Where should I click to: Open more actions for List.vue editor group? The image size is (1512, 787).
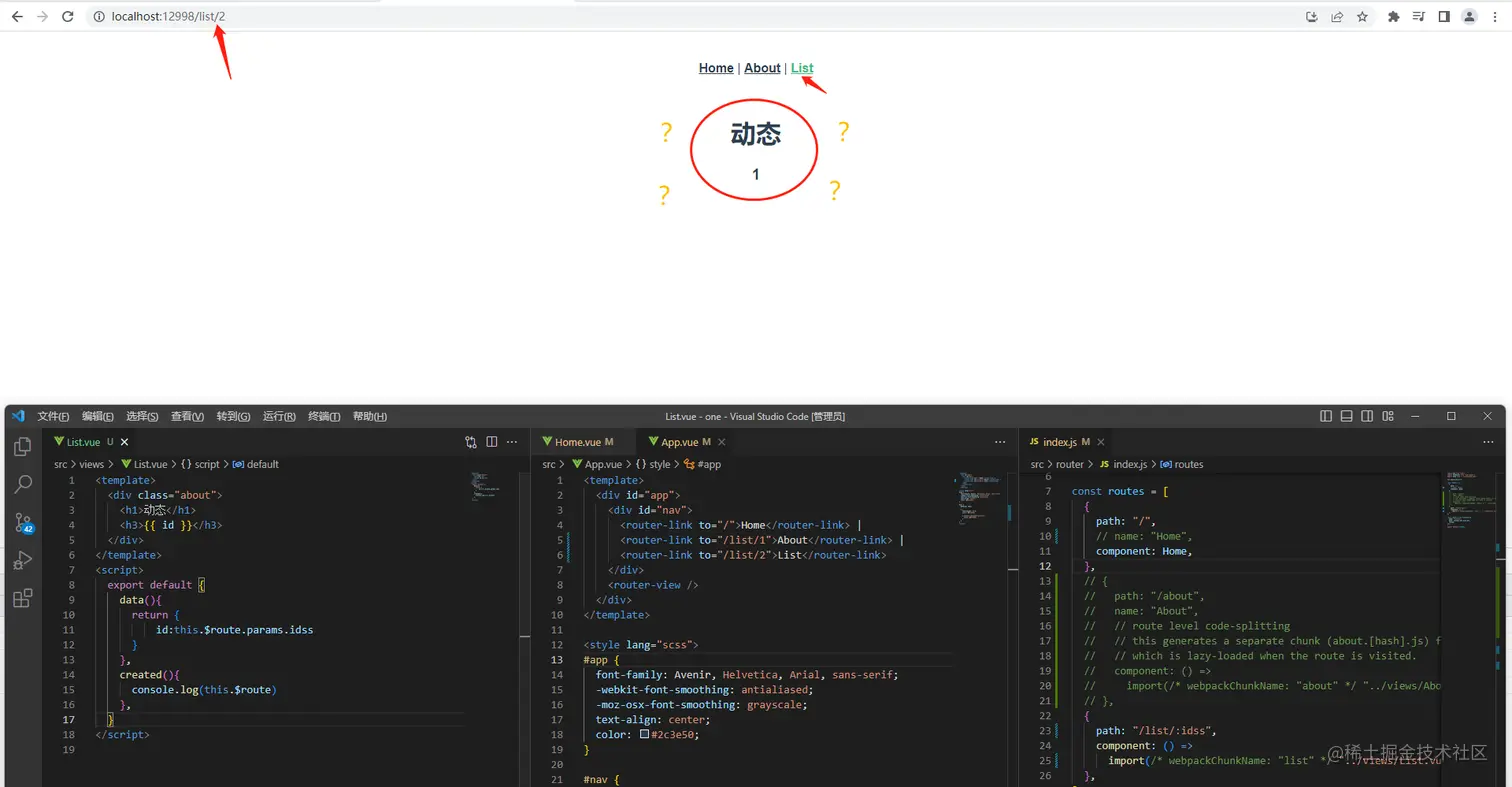pyautogui.click(x=512, y=442)
